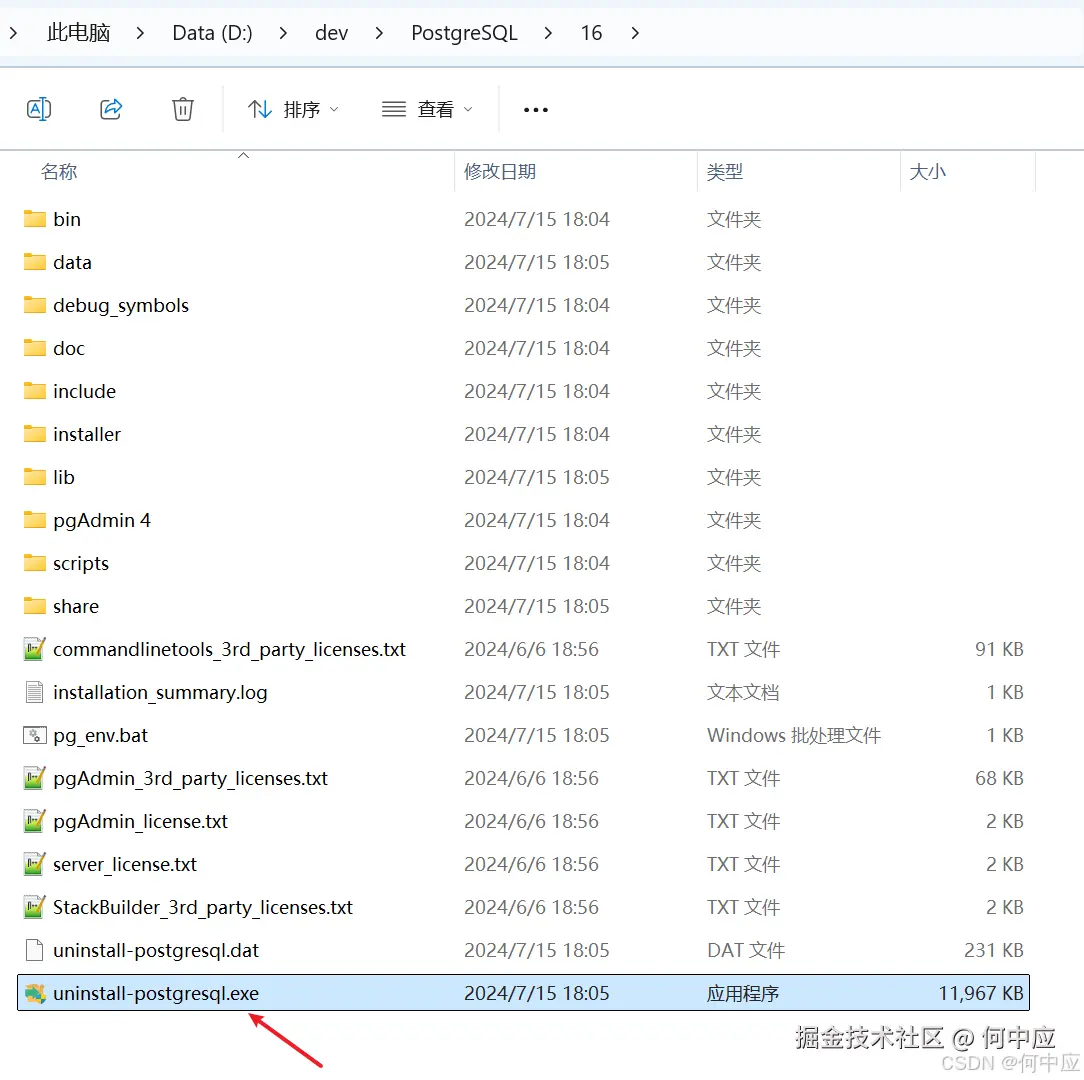
Task: Click PostgreSQL breadcrumb segment
Action: point(464,32)
